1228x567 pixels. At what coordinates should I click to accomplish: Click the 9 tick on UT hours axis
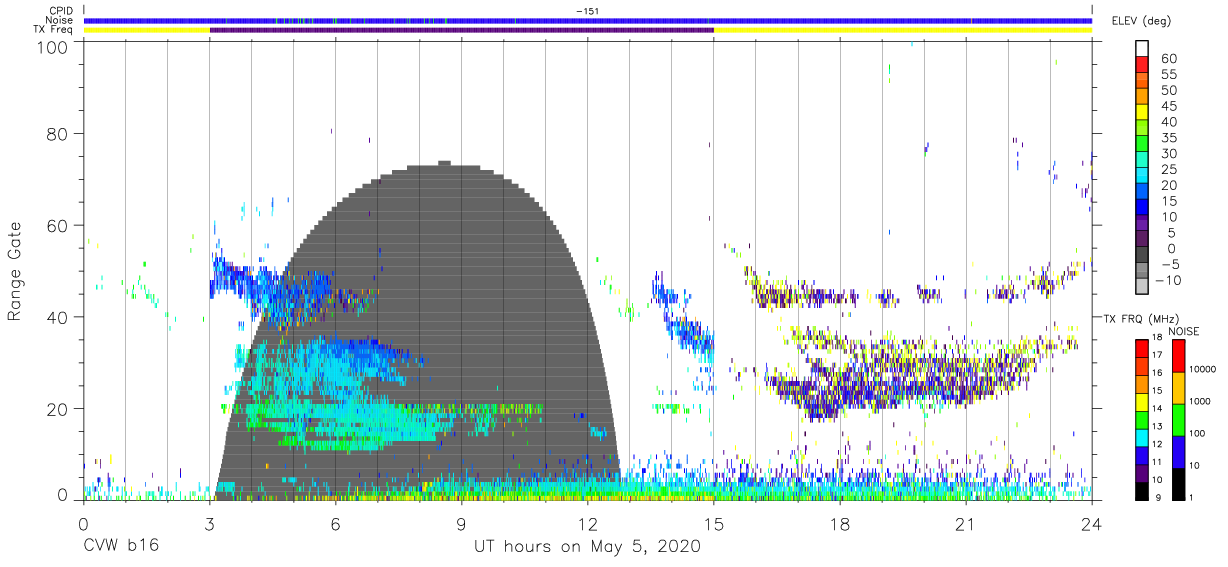coord(462,525)
